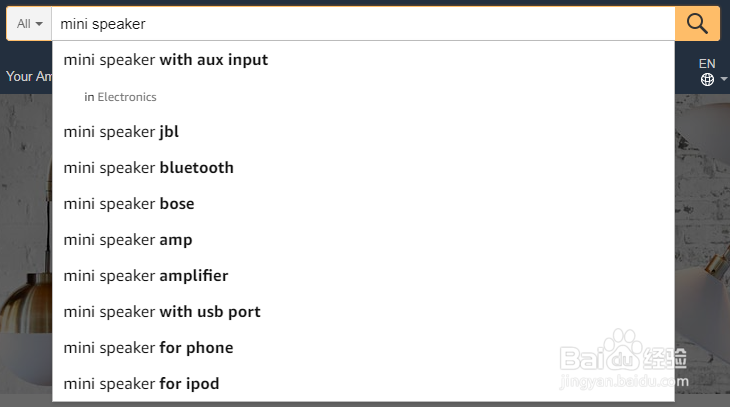This screenshot has width=730, height=407.
Task: Select suggestion mini speaker with aux input
Action: (x=165, y=60)
